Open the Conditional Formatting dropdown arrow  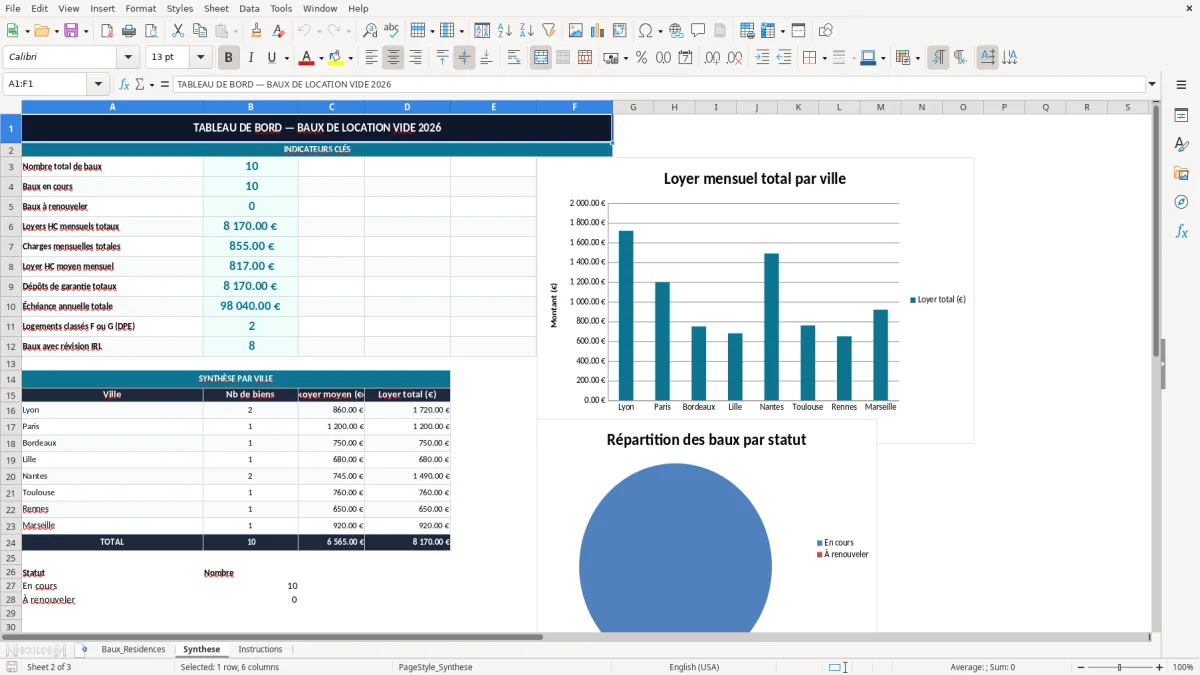pyautogui.click(x=917, y=58)
